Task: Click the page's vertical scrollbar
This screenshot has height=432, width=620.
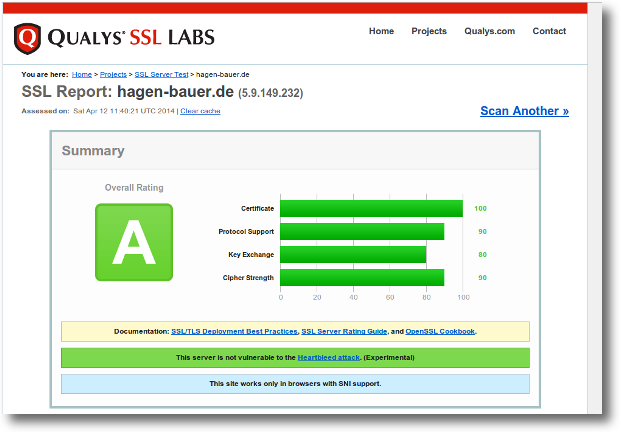Action: click(x=594, y=208)
